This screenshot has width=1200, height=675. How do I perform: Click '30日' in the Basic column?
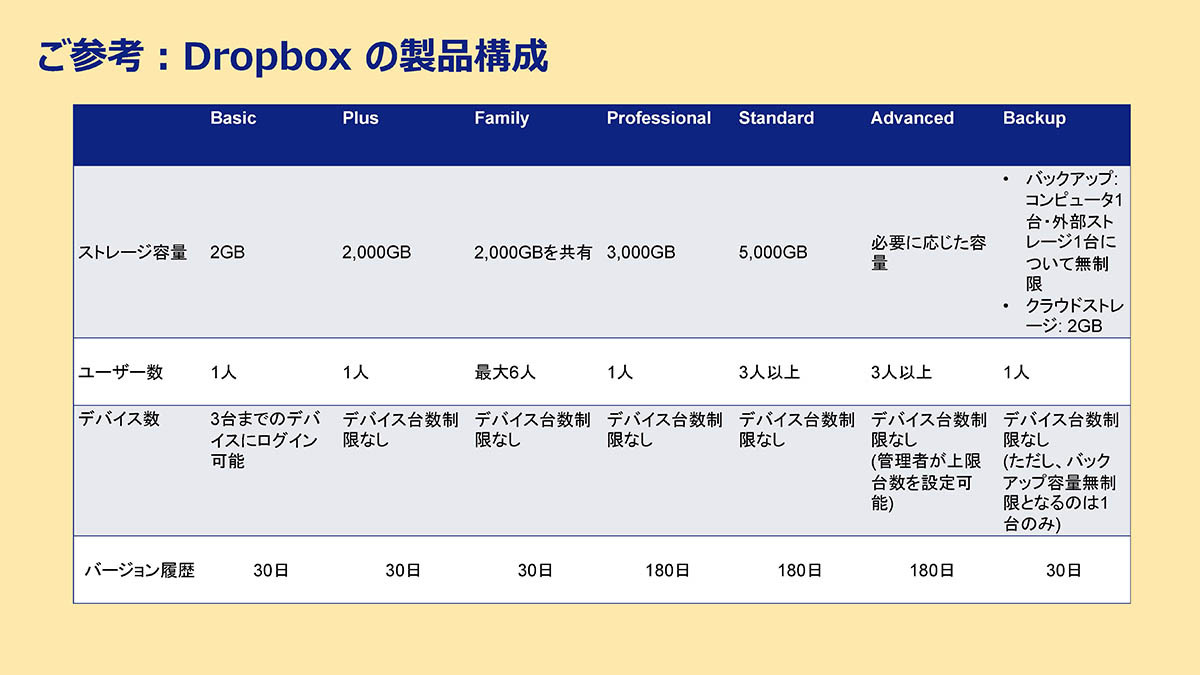pos(271,571)
